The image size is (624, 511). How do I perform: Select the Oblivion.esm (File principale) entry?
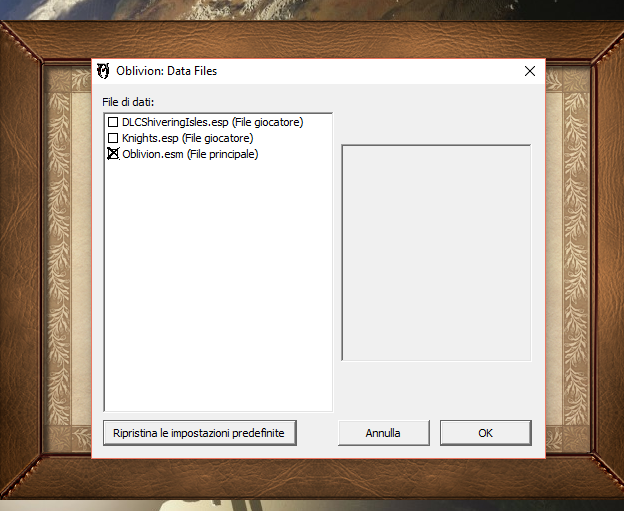click(x=190, y=154)
